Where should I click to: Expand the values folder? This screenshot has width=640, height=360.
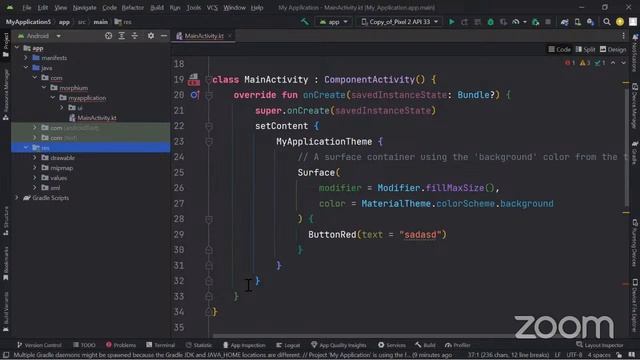(x=35, y=178)
